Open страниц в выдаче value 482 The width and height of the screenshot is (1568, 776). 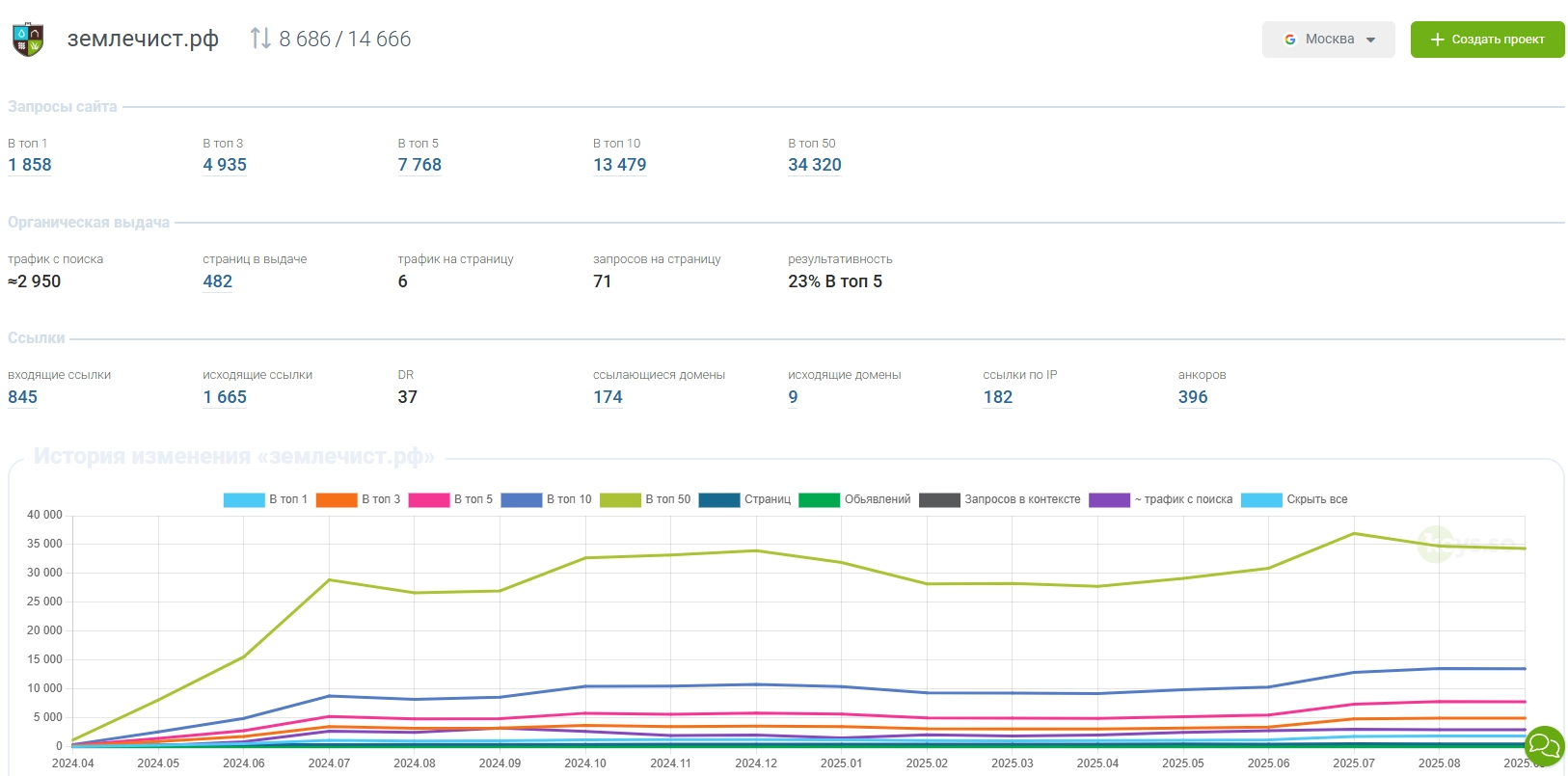click(x=217, y=281)
